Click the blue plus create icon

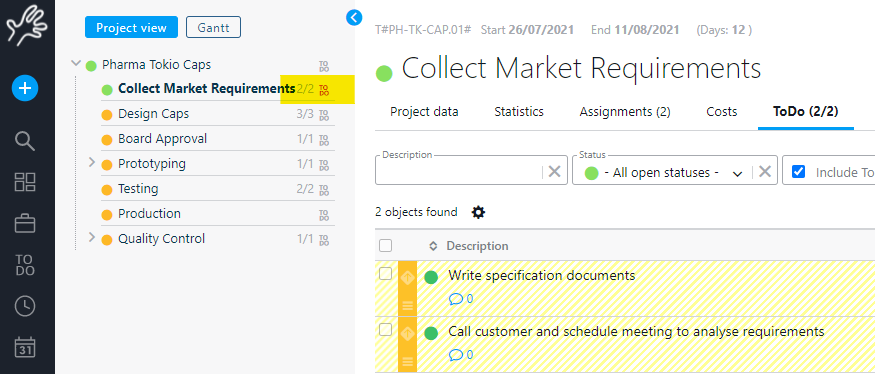[x=25, y=88]
